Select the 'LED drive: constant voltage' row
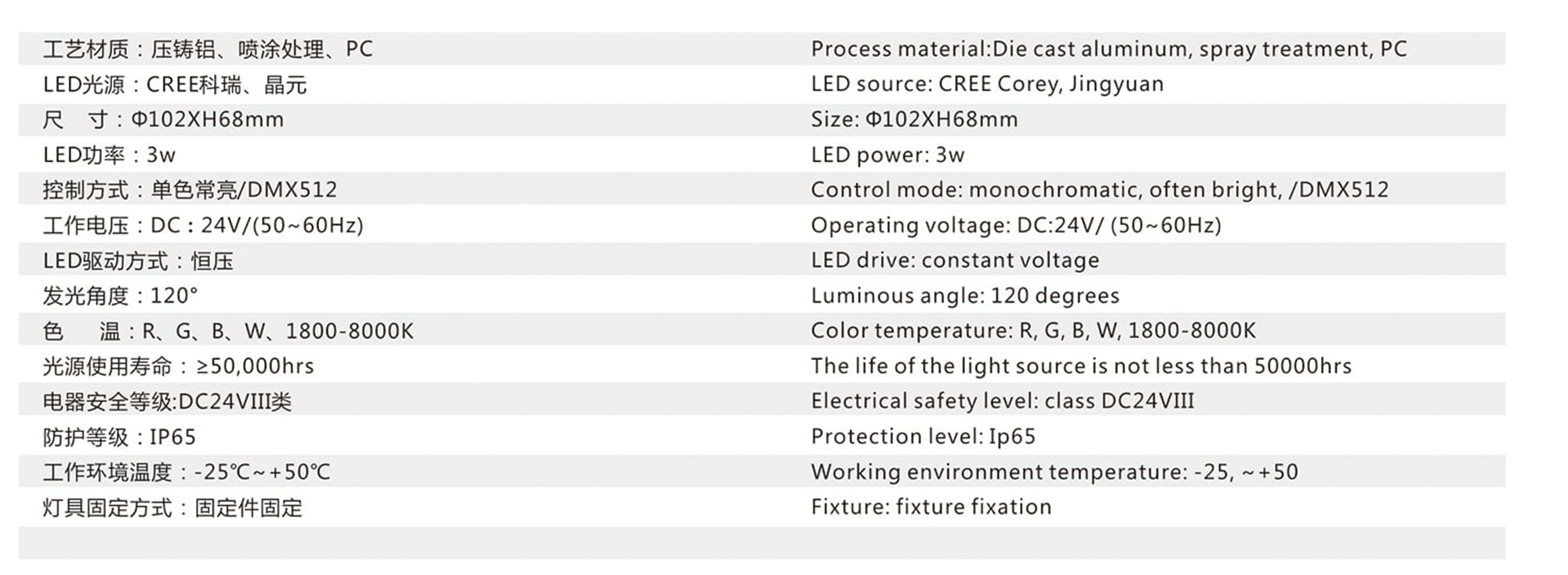 tap(955, 260)
